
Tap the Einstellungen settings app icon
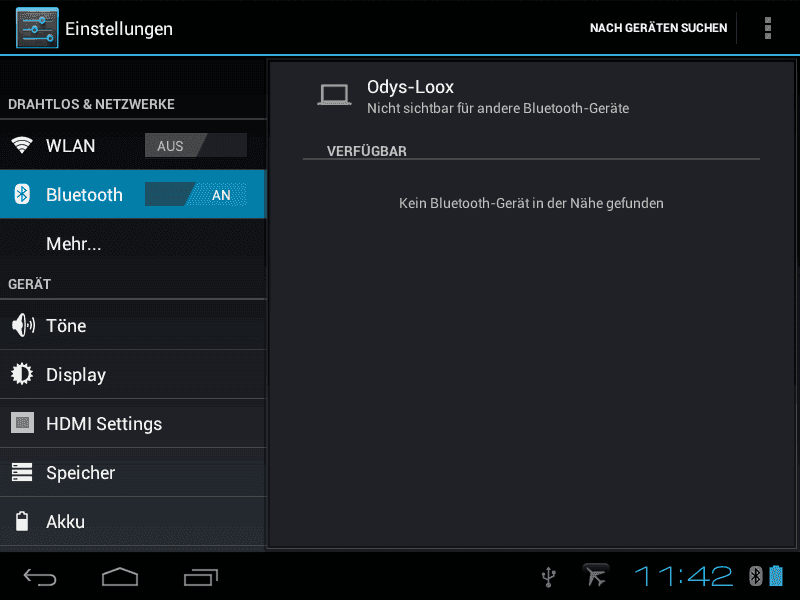click(37, 28)
